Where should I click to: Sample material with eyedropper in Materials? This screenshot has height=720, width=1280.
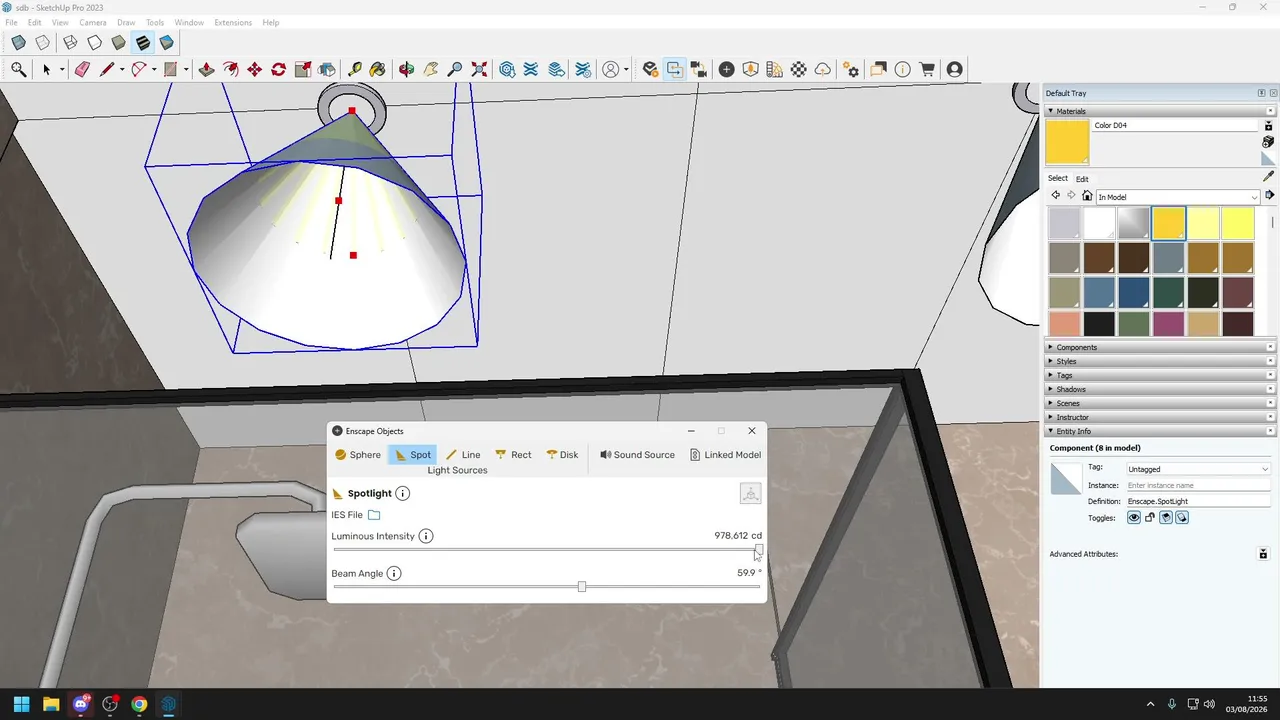(1268, 177)
